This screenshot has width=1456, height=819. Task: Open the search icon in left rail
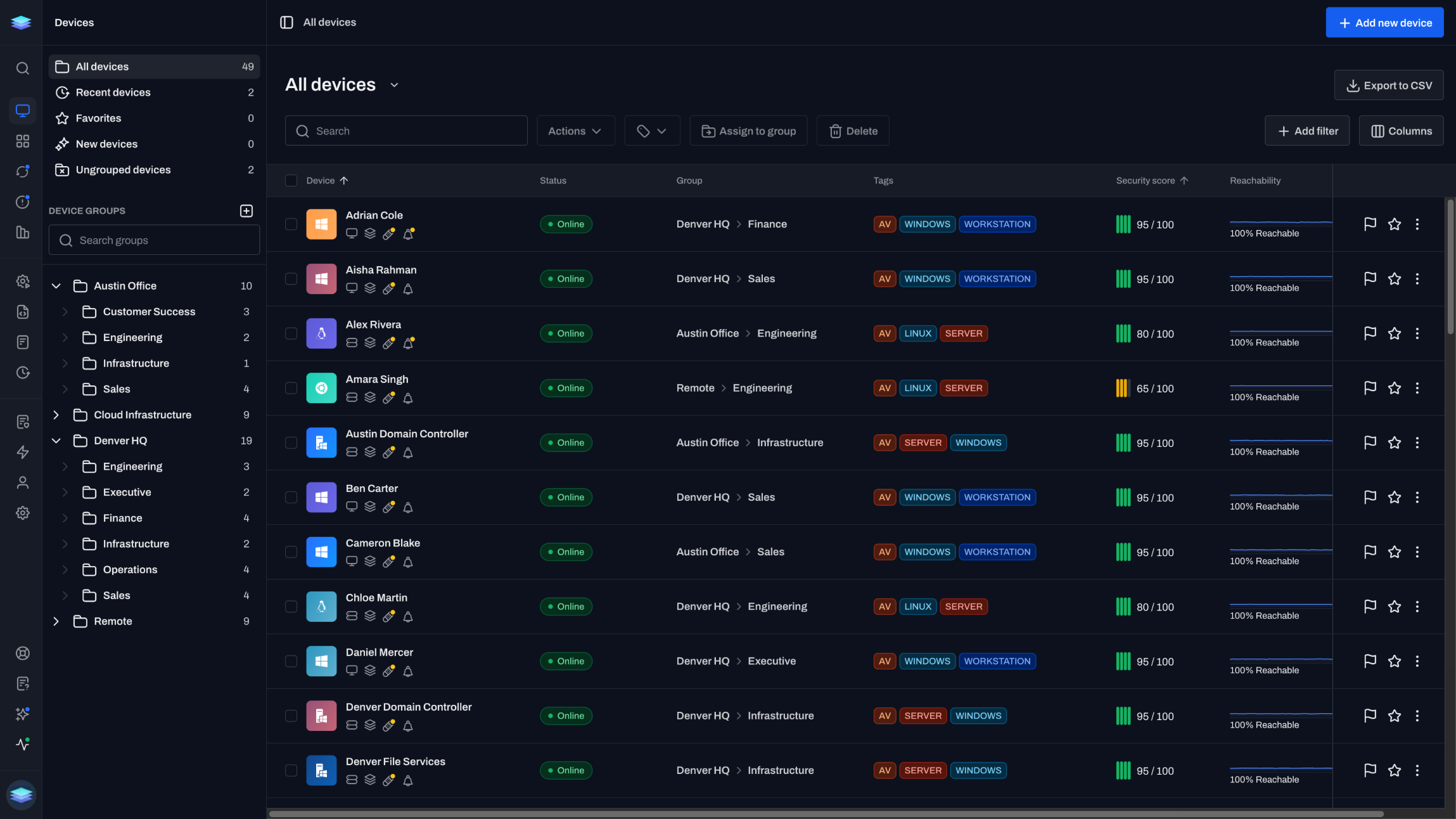pos(23,68)
